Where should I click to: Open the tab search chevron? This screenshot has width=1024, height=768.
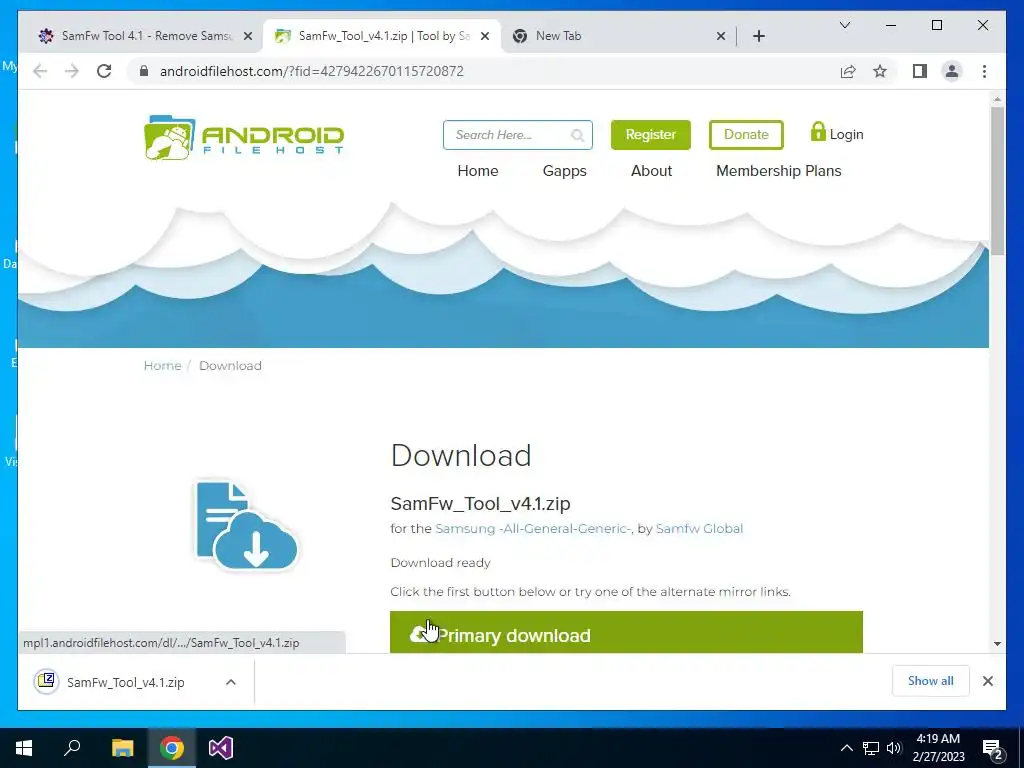844,25
